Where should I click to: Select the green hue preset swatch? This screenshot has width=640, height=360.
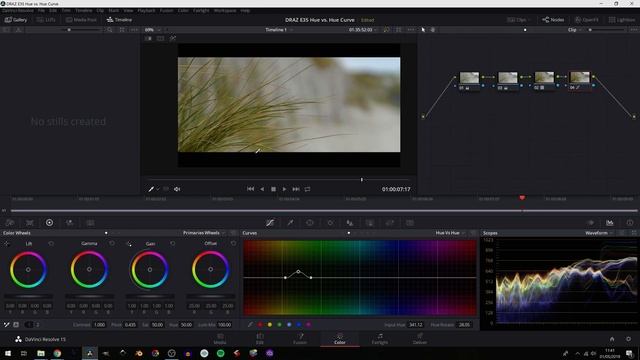tap(280, 324)
